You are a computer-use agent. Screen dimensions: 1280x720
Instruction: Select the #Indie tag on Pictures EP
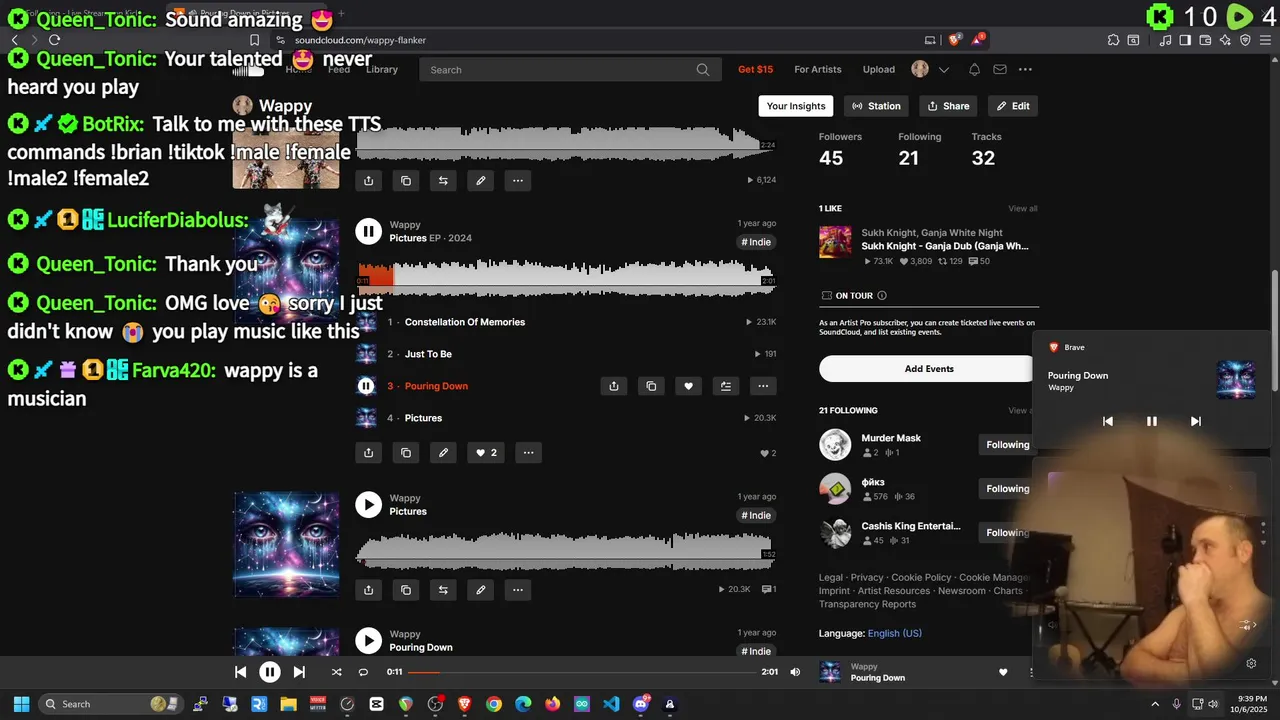[756, 242]
